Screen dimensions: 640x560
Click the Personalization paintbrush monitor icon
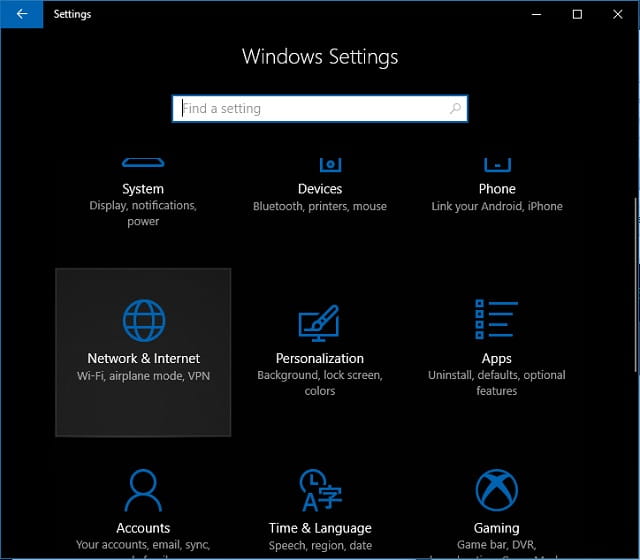coord(319,323)
